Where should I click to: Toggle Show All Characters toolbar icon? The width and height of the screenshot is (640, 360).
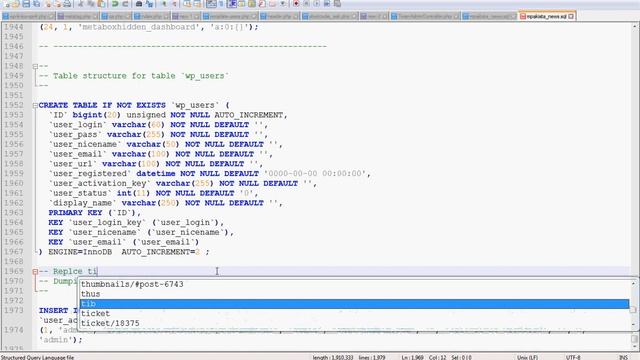click(x=221, y=4)
